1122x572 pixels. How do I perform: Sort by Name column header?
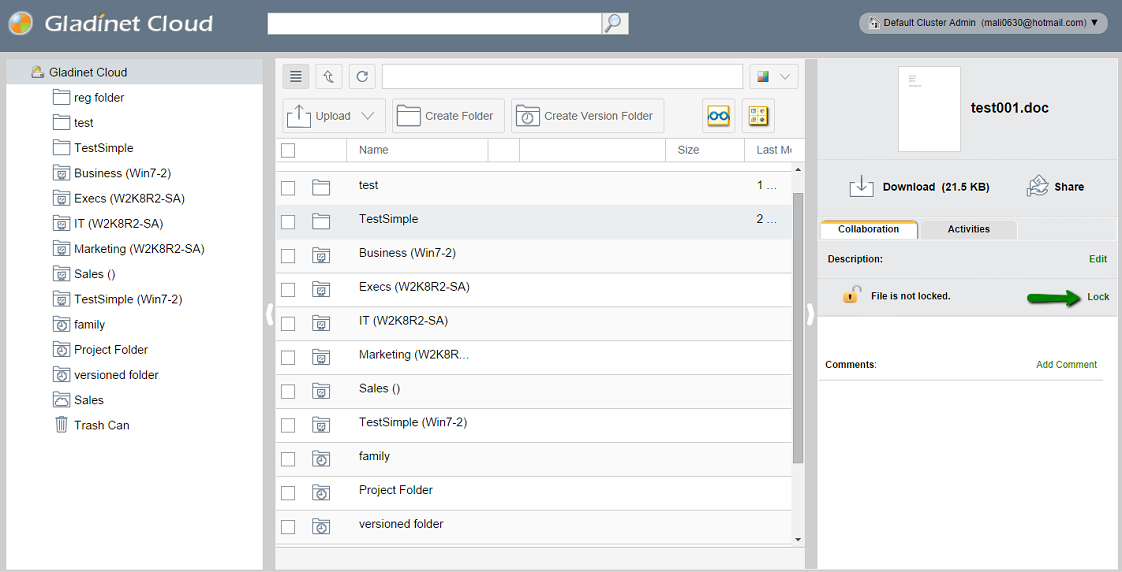374,150
